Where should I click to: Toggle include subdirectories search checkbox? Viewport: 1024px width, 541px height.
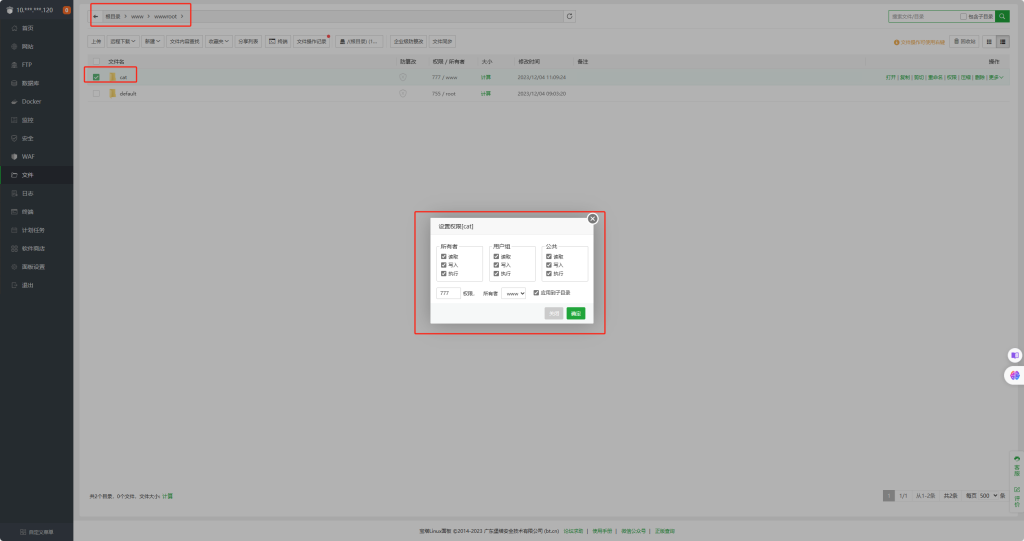pos(963,16)
